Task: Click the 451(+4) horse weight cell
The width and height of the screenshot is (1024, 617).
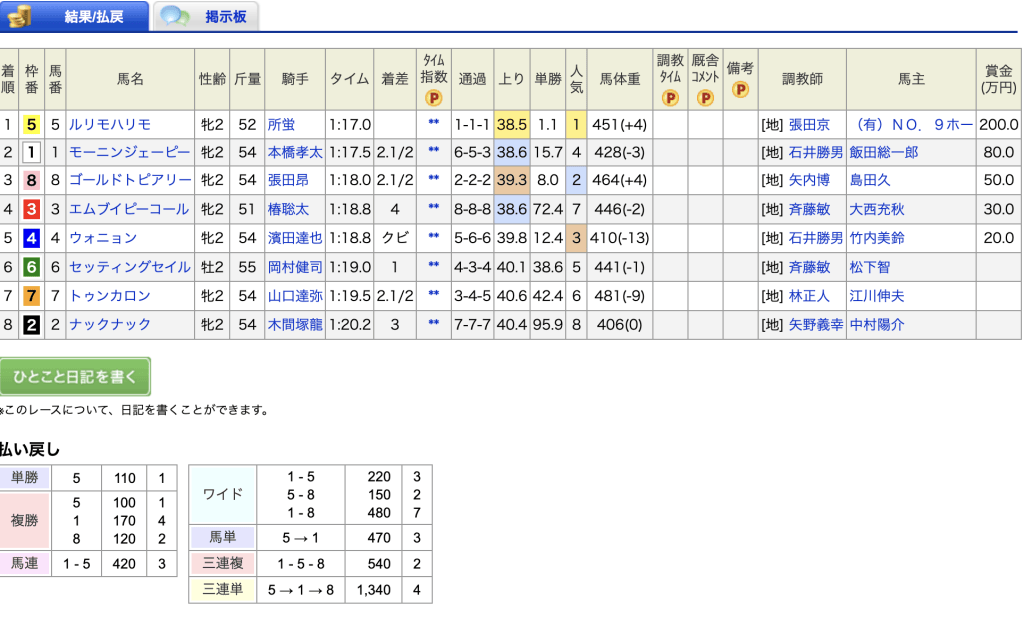Action: (x=619, y=125)
